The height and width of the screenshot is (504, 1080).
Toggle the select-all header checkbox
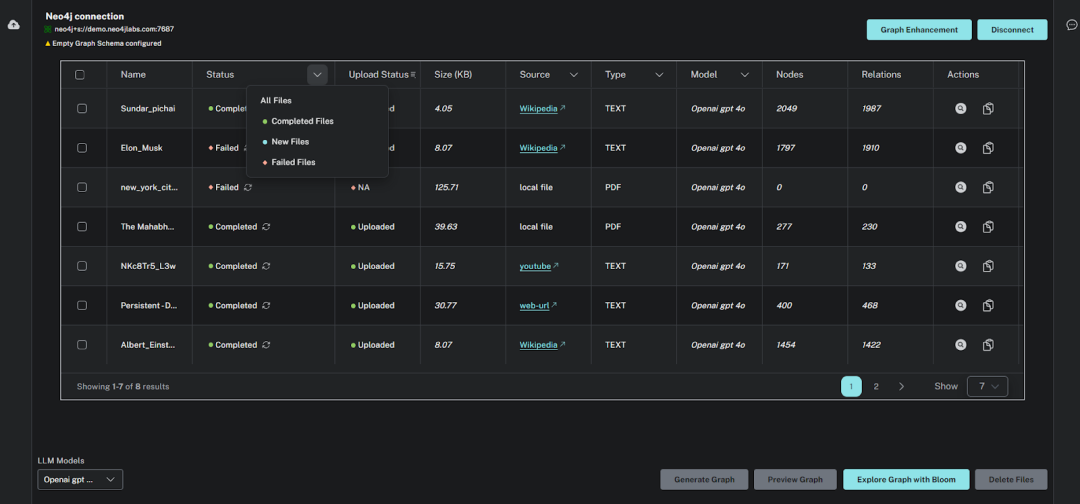coord(80,75)
